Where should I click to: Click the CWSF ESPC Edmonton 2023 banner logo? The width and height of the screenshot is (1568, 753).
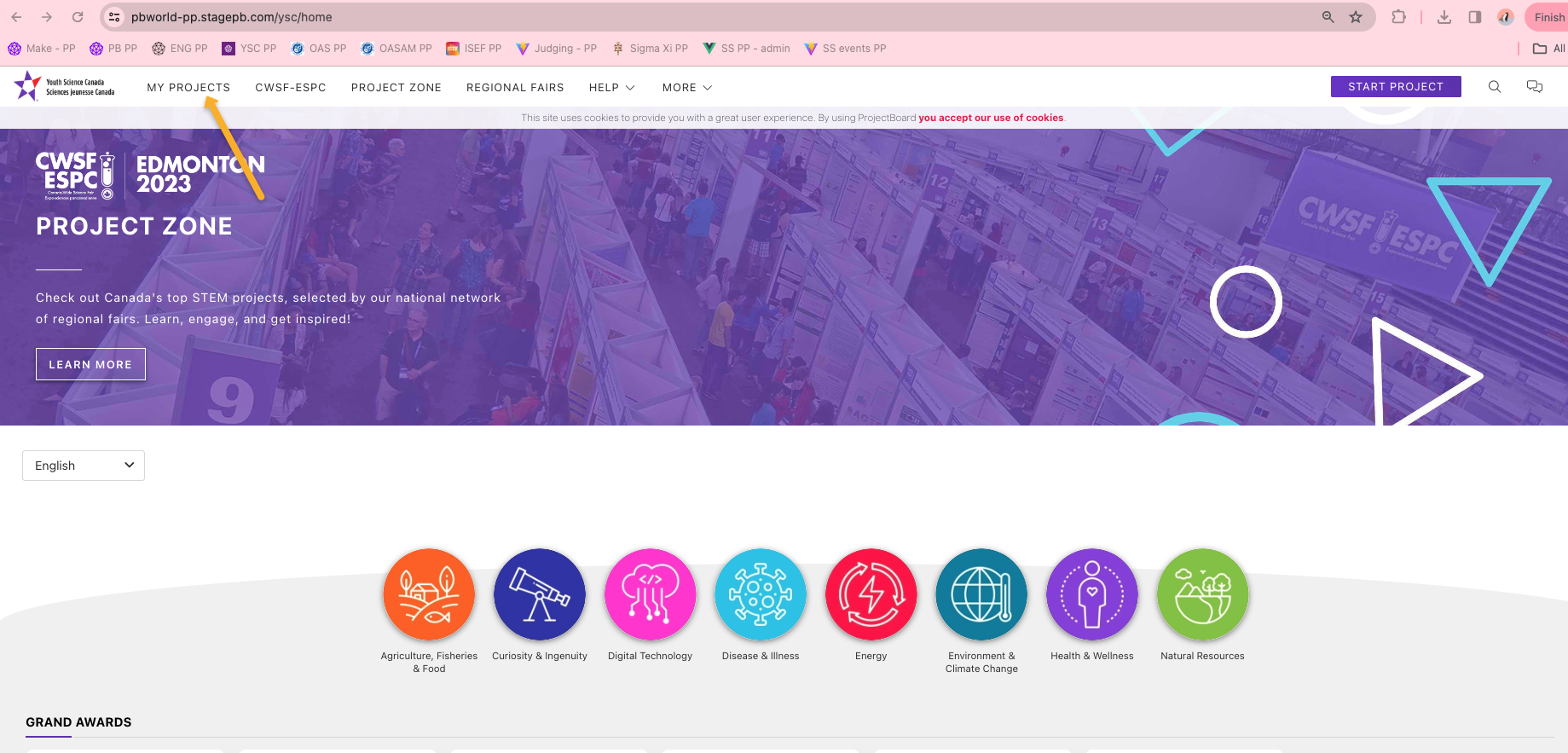click(150, 176)
